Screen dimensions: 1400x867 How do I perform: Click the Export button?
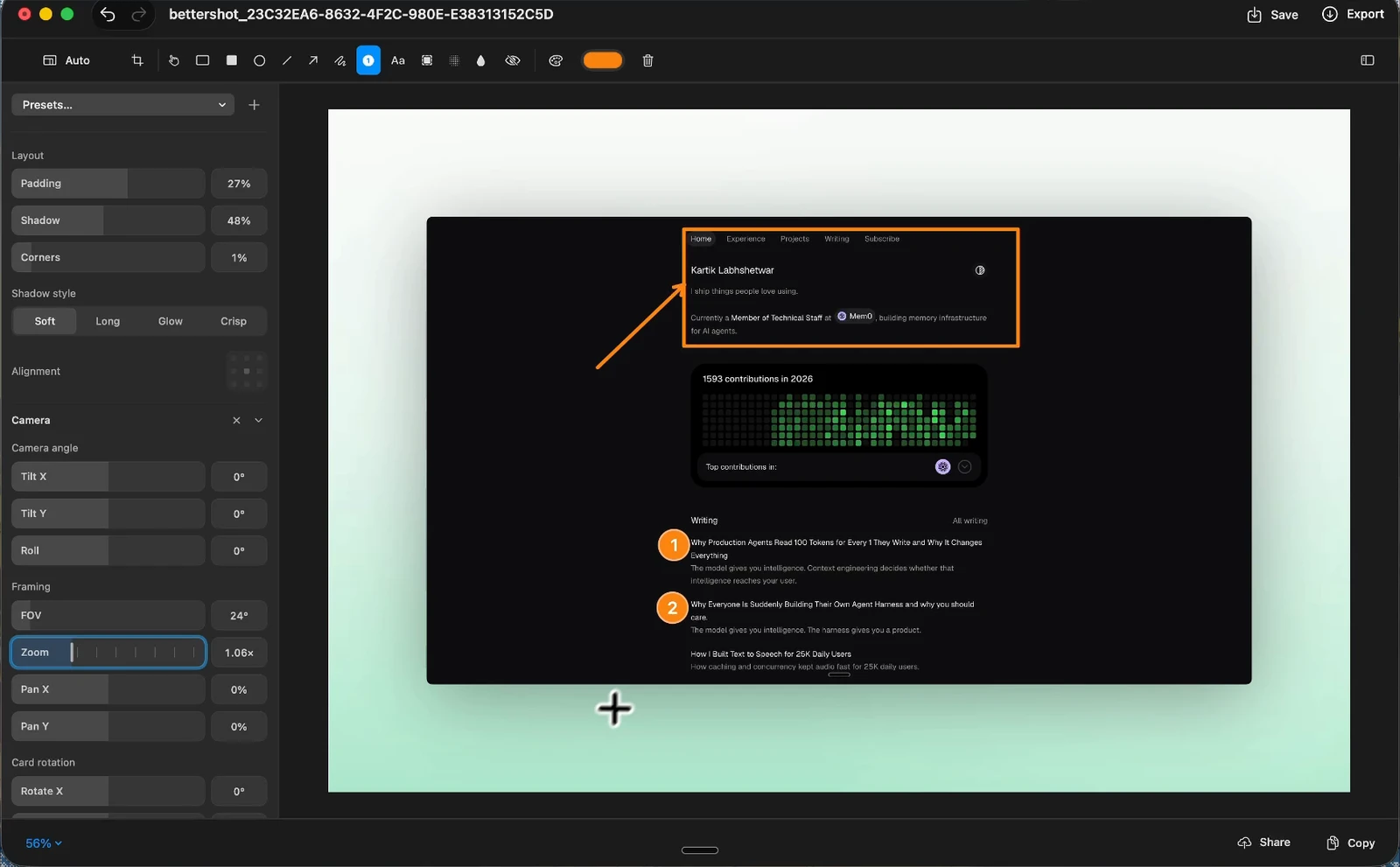coord(1353,14)
